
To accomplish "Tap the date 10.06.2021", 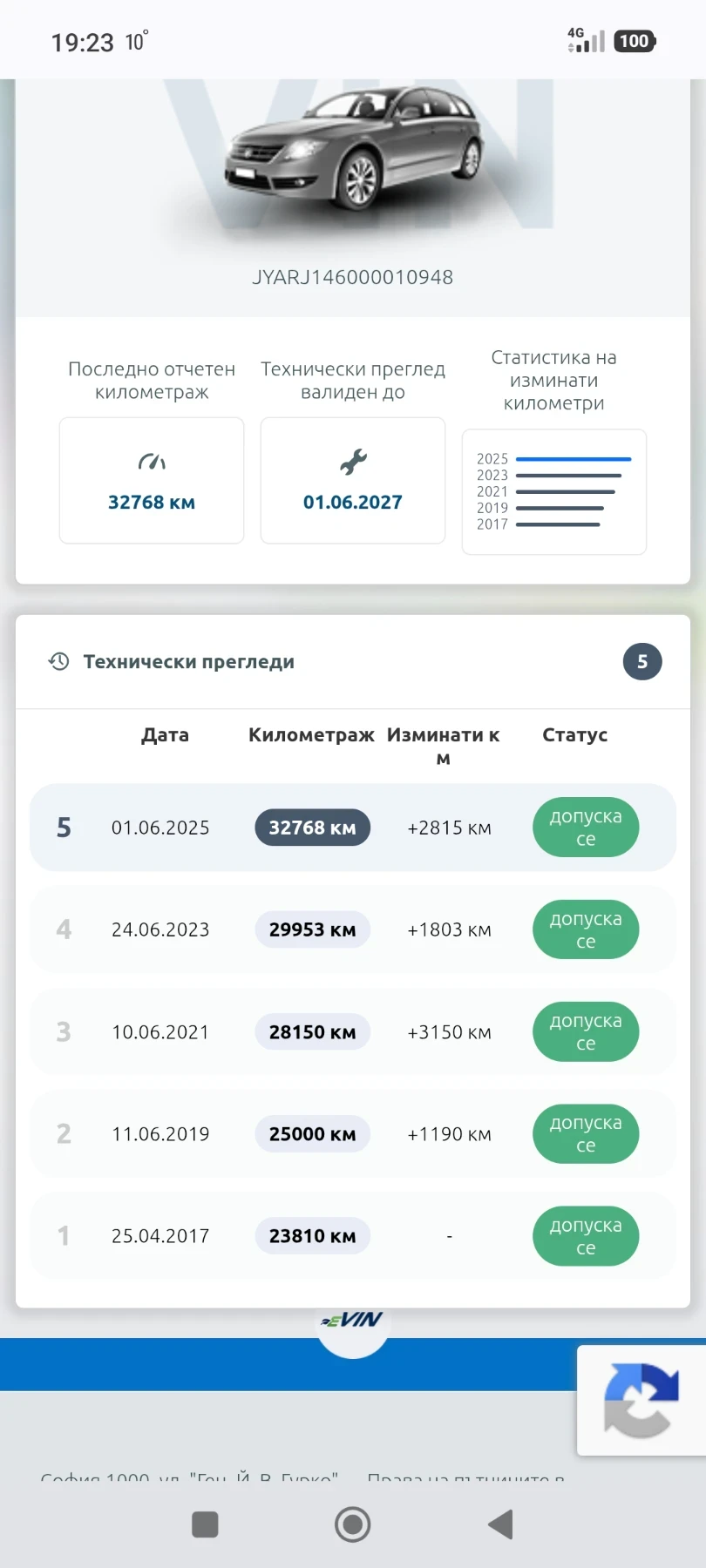I will click(160, 1031).
